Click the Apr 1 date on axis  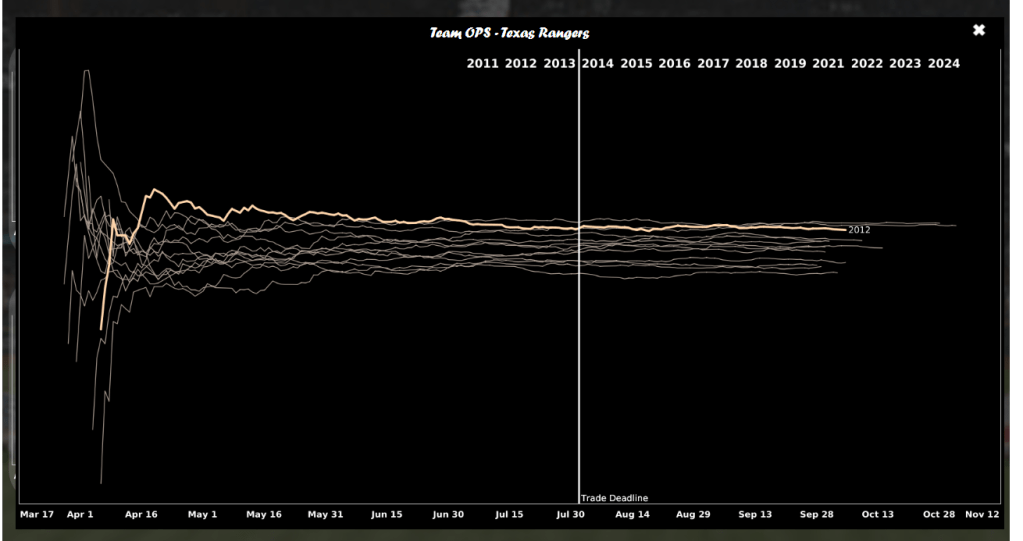coord(80,515)
